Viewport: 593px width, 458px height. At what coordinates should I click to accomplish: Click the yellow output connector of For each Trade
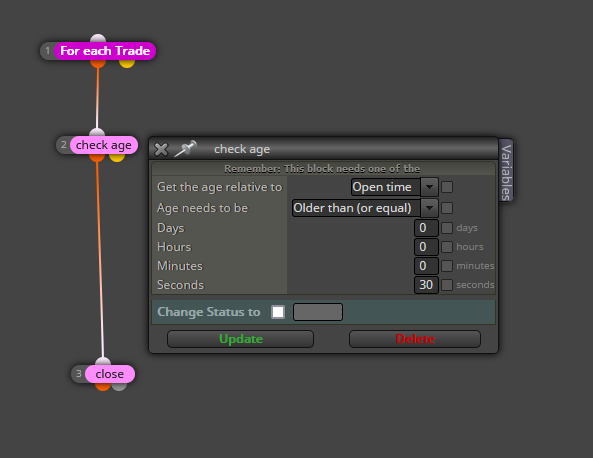[x=127, y=64]
